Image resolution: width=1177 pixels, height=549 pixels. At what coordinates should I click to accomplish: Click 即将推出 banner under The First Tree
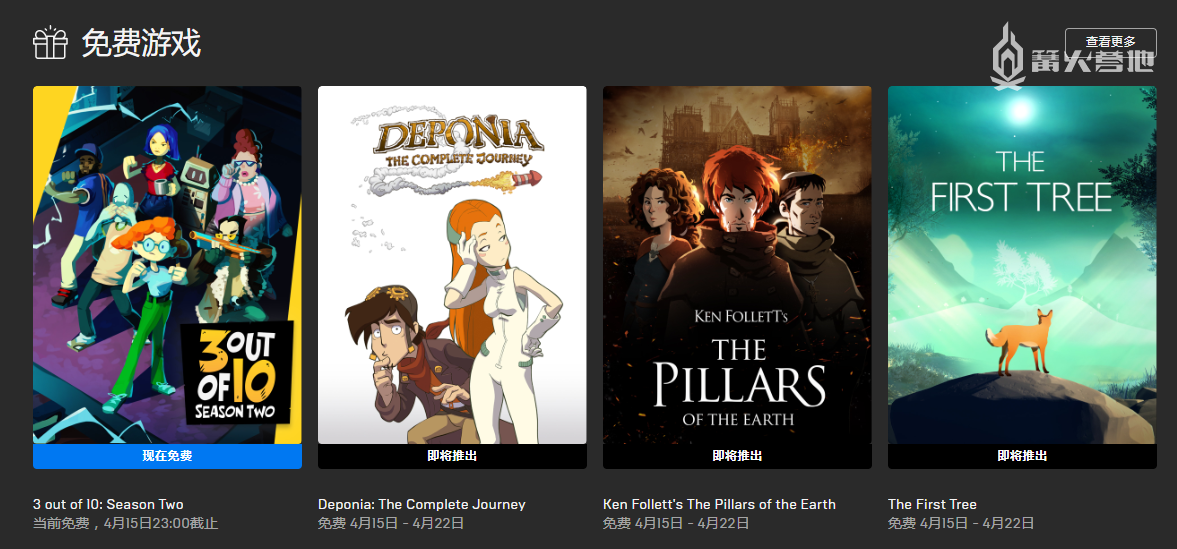[x=1022, y=456]
